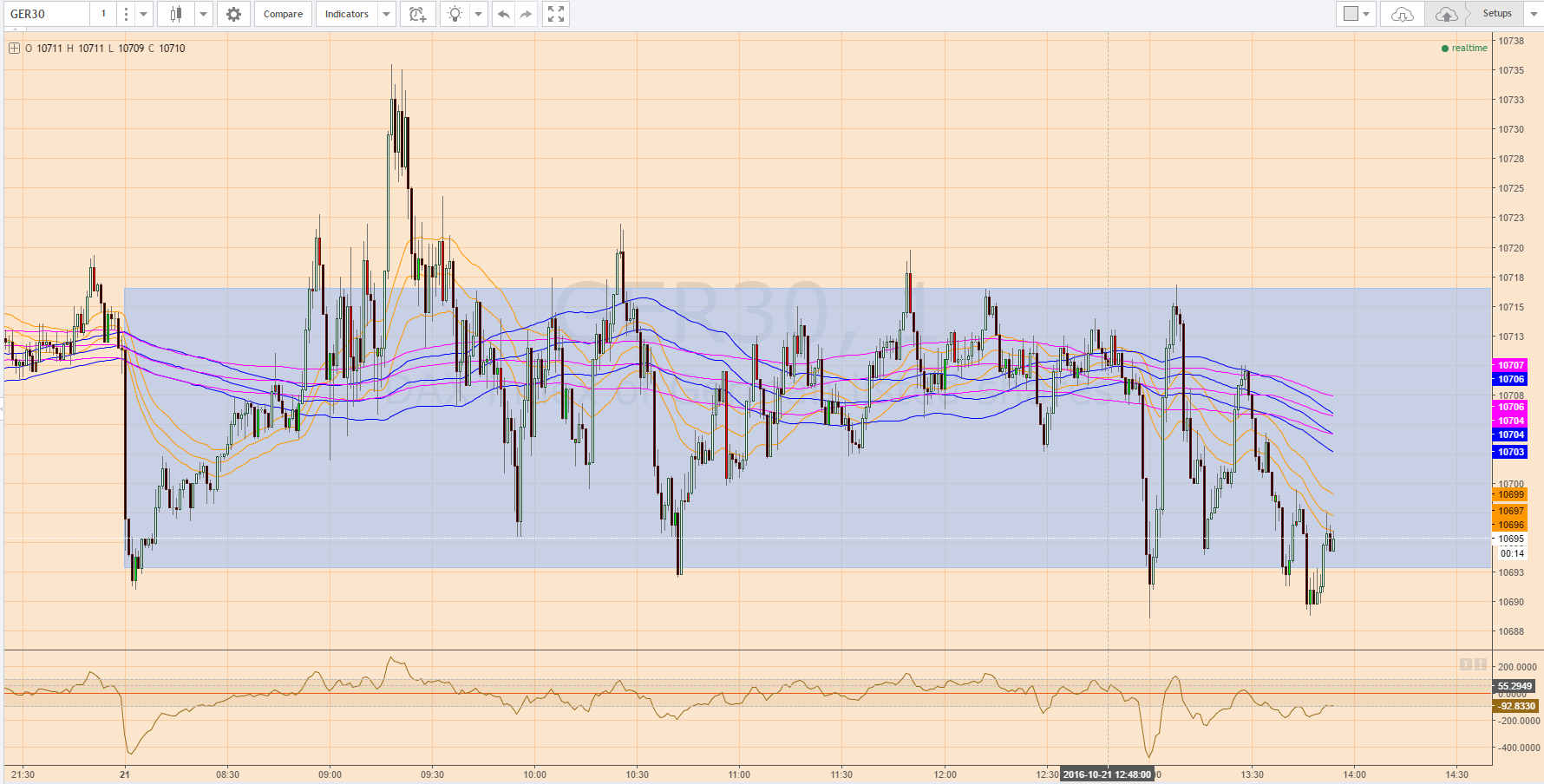
Task: Select the 1 minute interval button
Action: 103,14
